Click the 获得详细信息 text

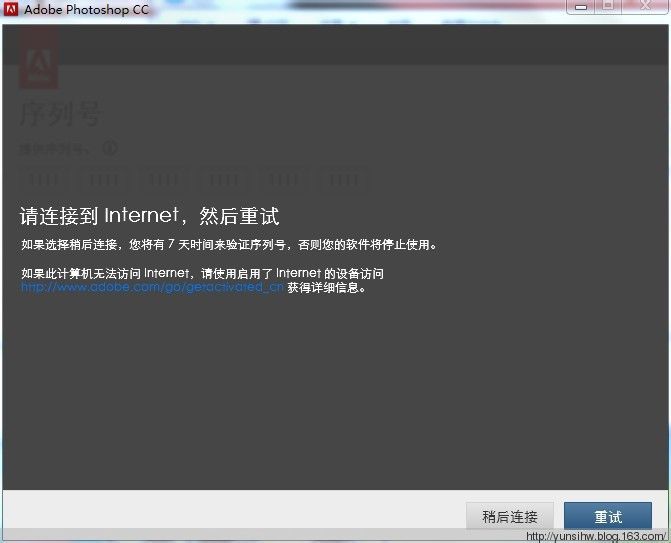[327, 287]
